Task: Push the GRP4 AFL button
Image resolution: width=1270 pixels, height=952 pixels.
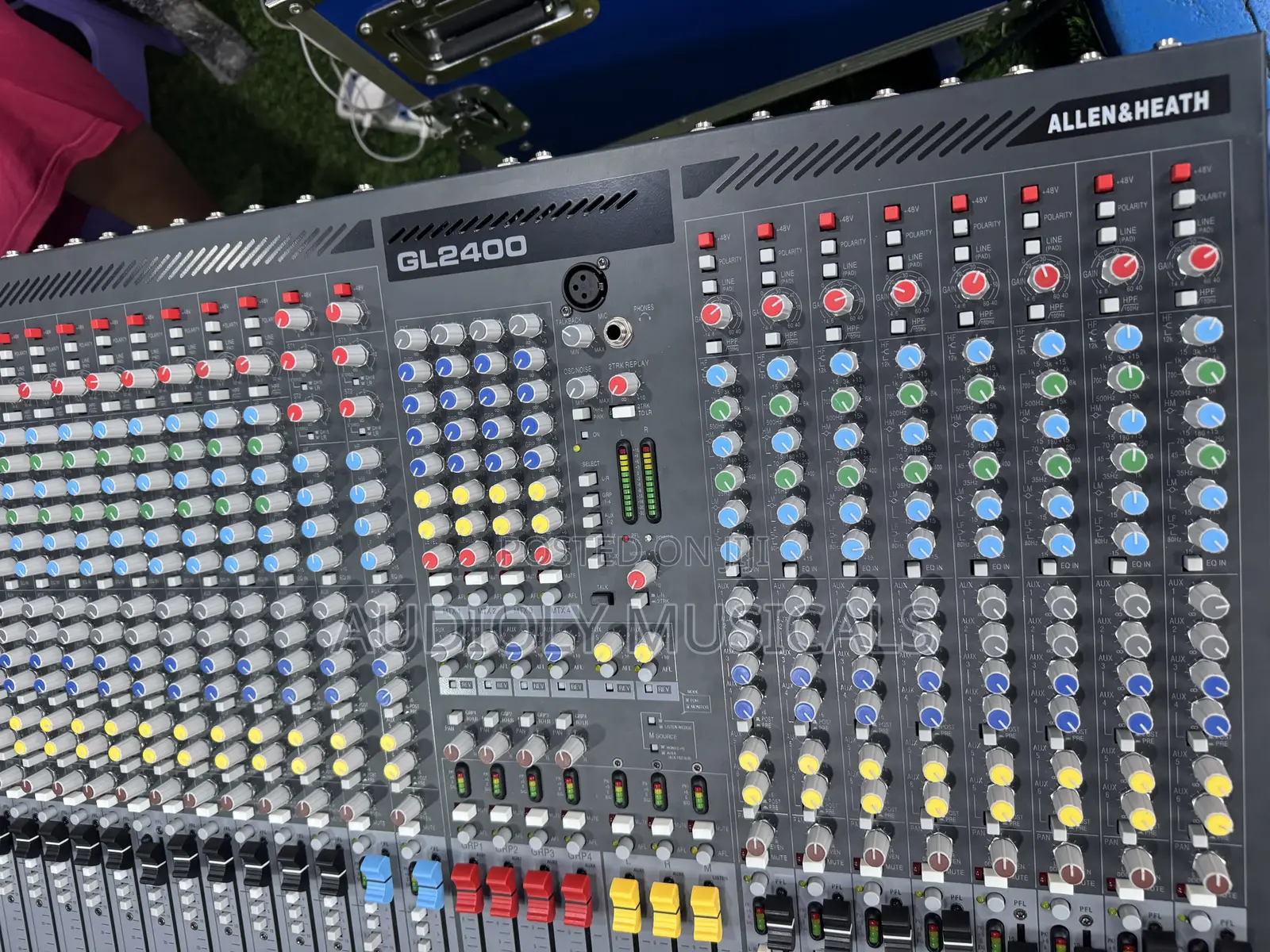Action: click(x=575, y=843)
